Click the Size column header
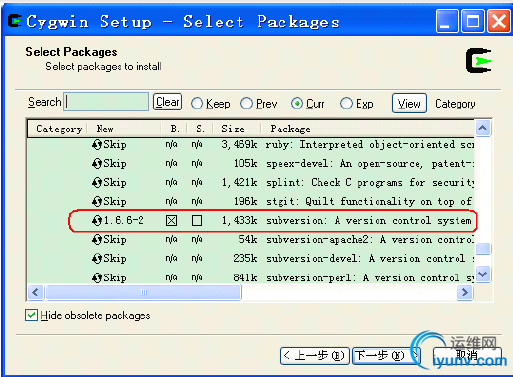The width and height of the screenshot is (513, 377). (x=237, y=129)
